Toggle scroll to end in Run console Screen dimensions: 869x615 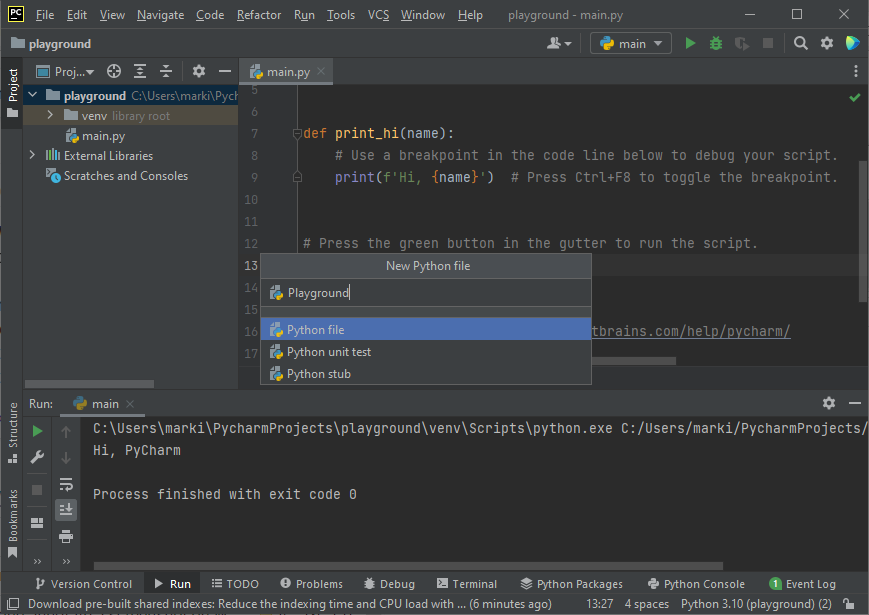[66, 510]
